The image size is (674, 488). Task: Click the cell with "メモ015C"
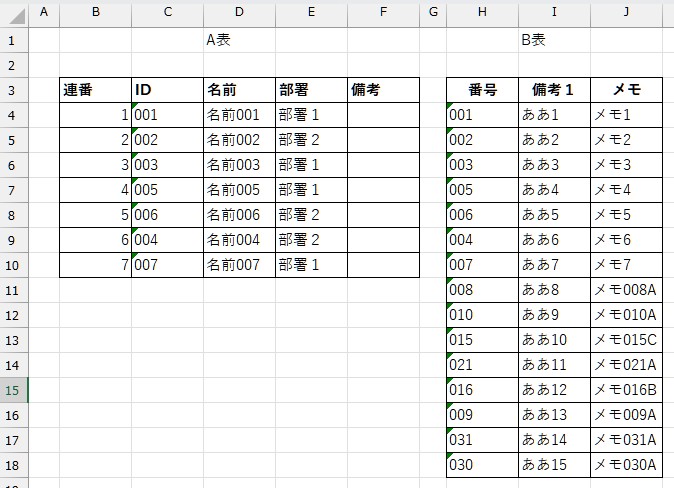click(626, 340)
